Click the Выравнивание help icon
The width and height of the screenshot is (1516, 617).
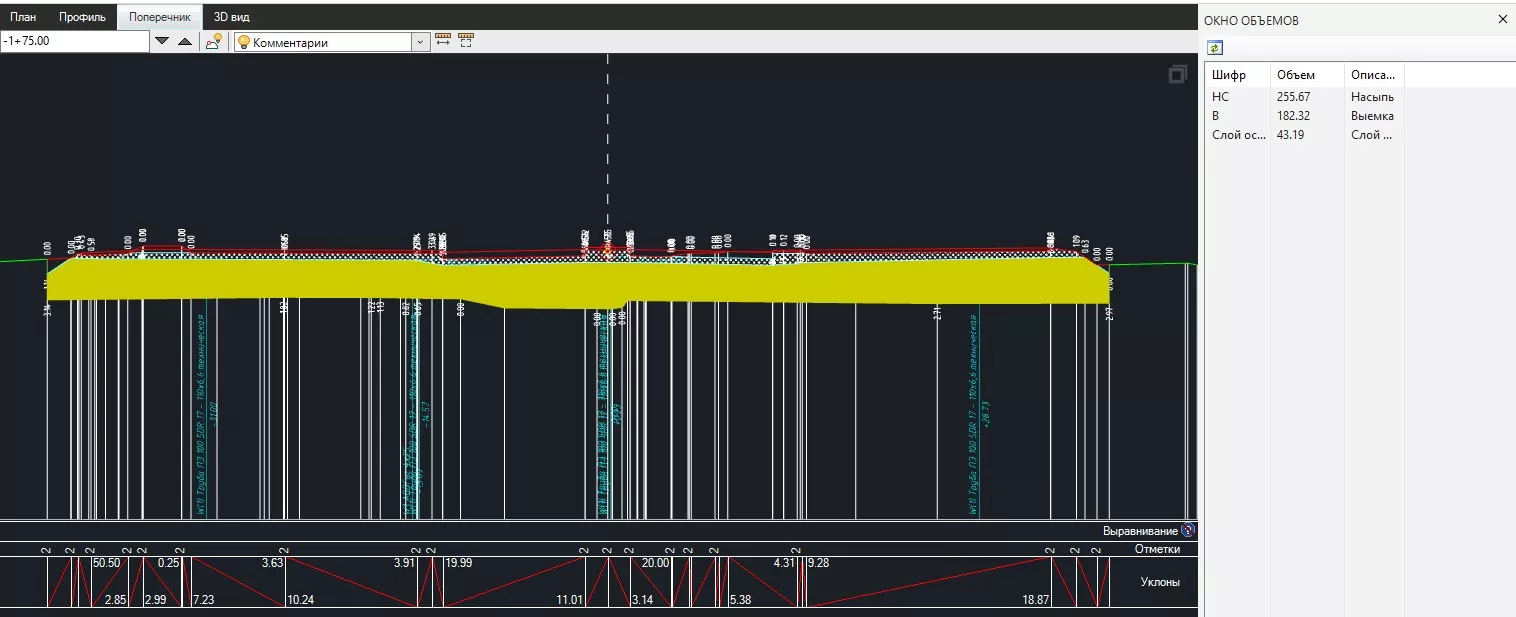point(1188,531)
